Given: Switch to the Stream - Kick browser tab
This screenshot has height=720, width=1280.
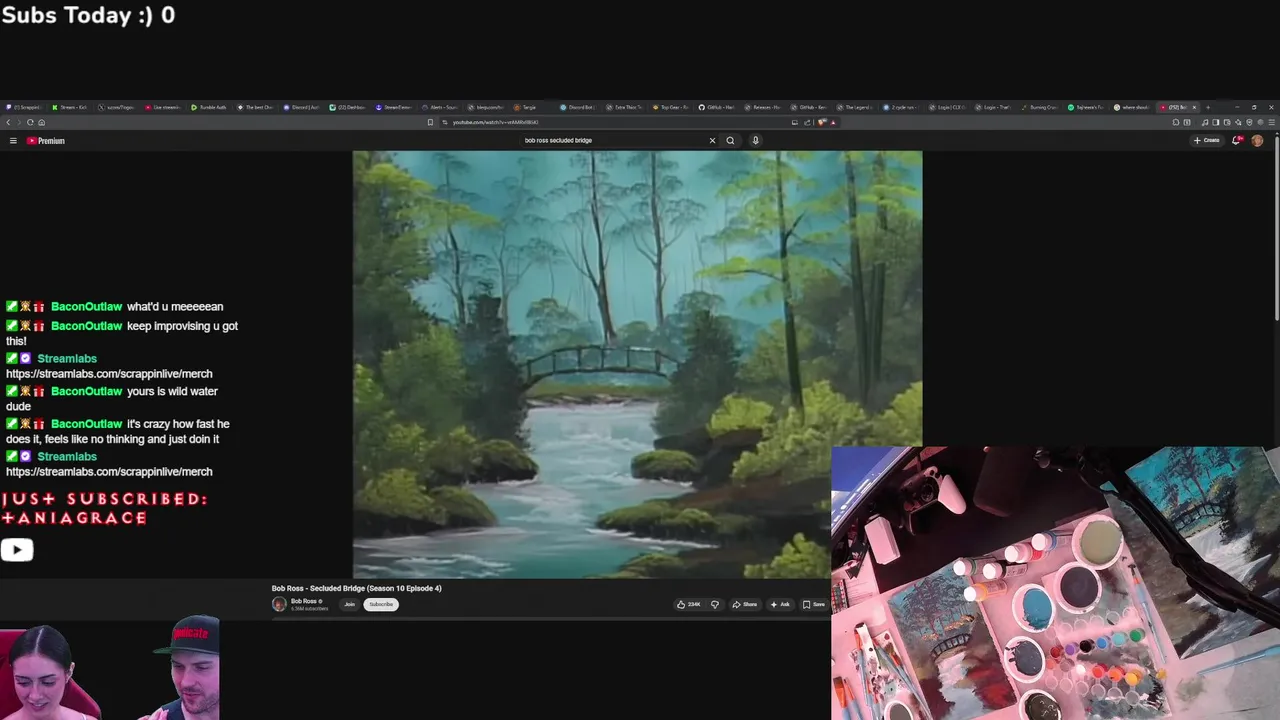Looking at the screenshot, I should click(71, 107).
